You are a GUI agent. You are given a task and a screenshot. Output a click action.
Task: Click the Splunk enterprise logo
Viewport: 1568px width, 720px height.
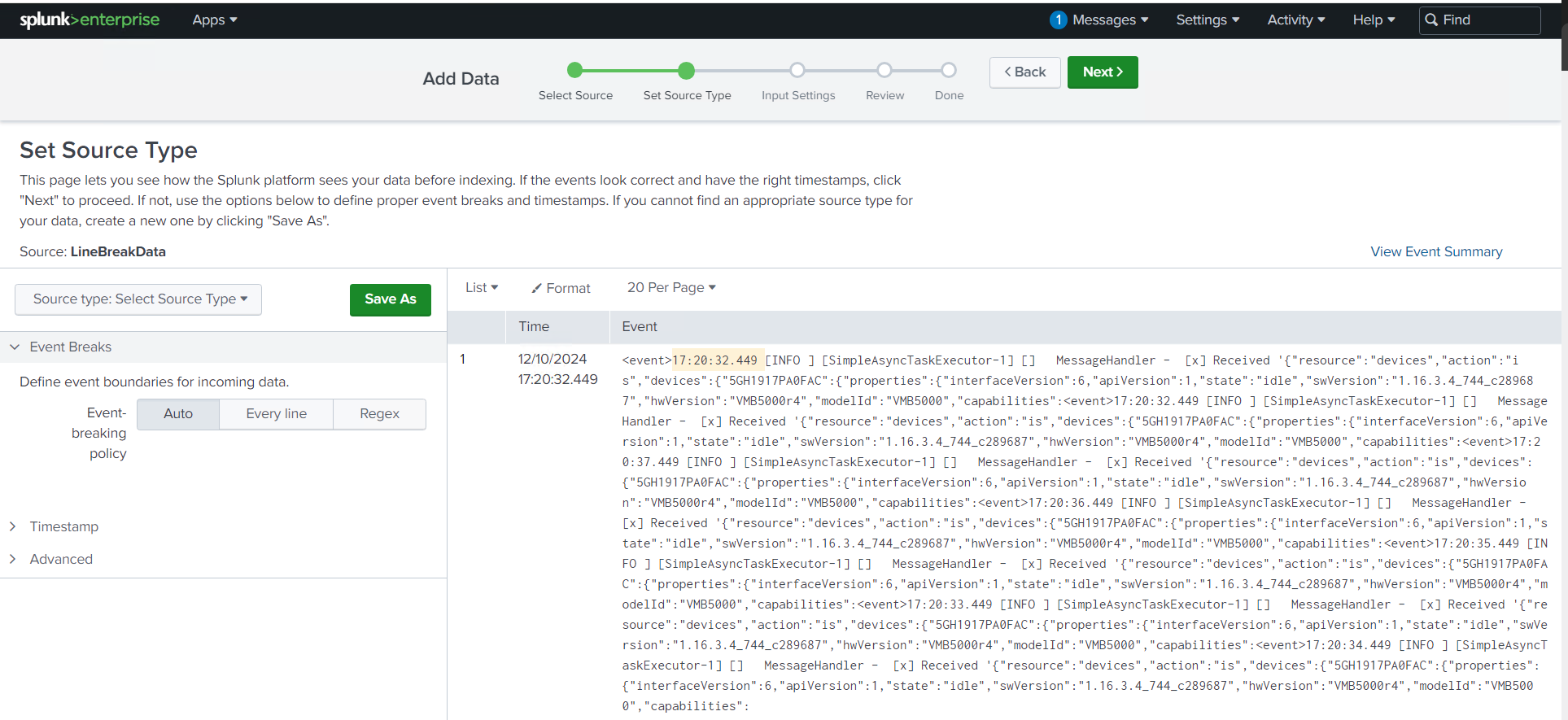tap(90, 20)
